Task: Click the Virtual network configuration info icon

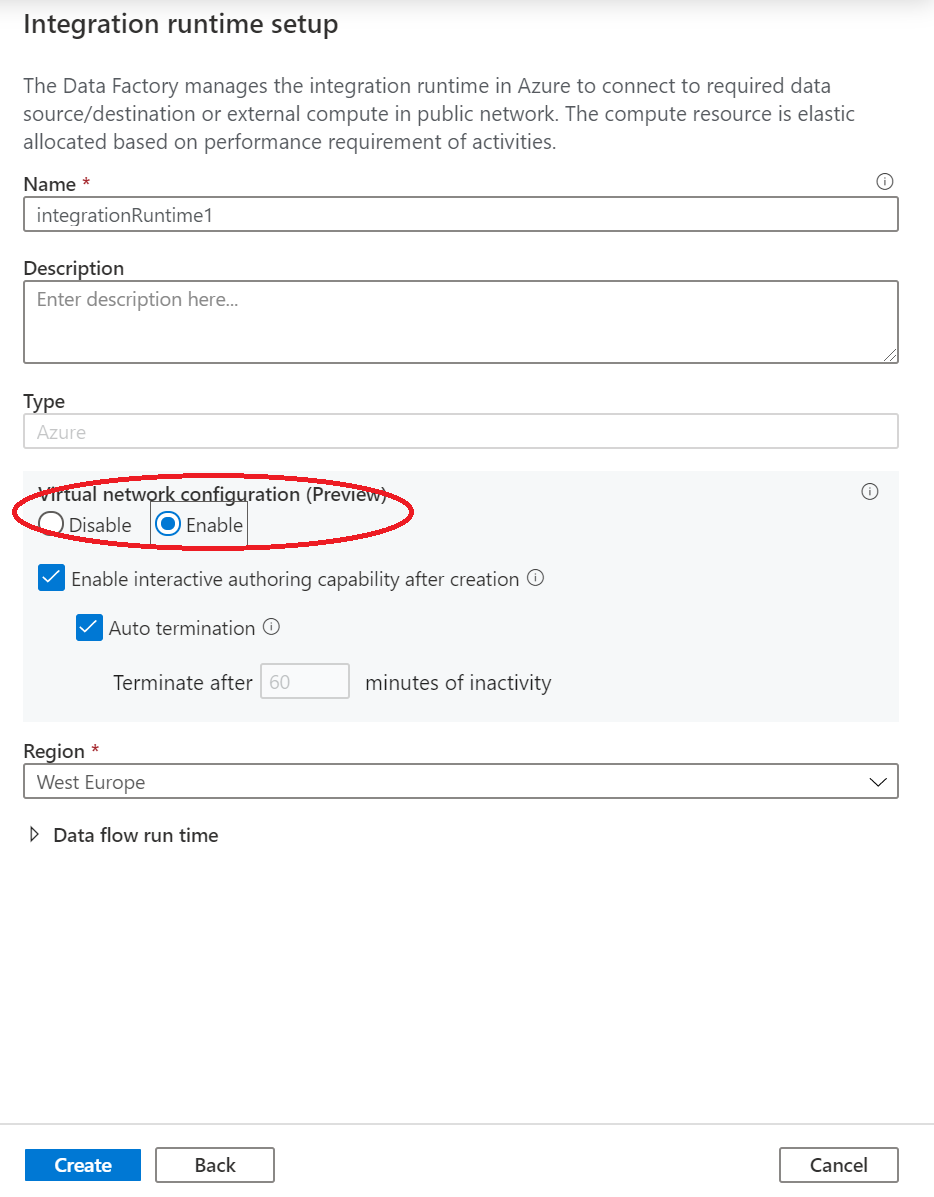Action: pos(869,491)
